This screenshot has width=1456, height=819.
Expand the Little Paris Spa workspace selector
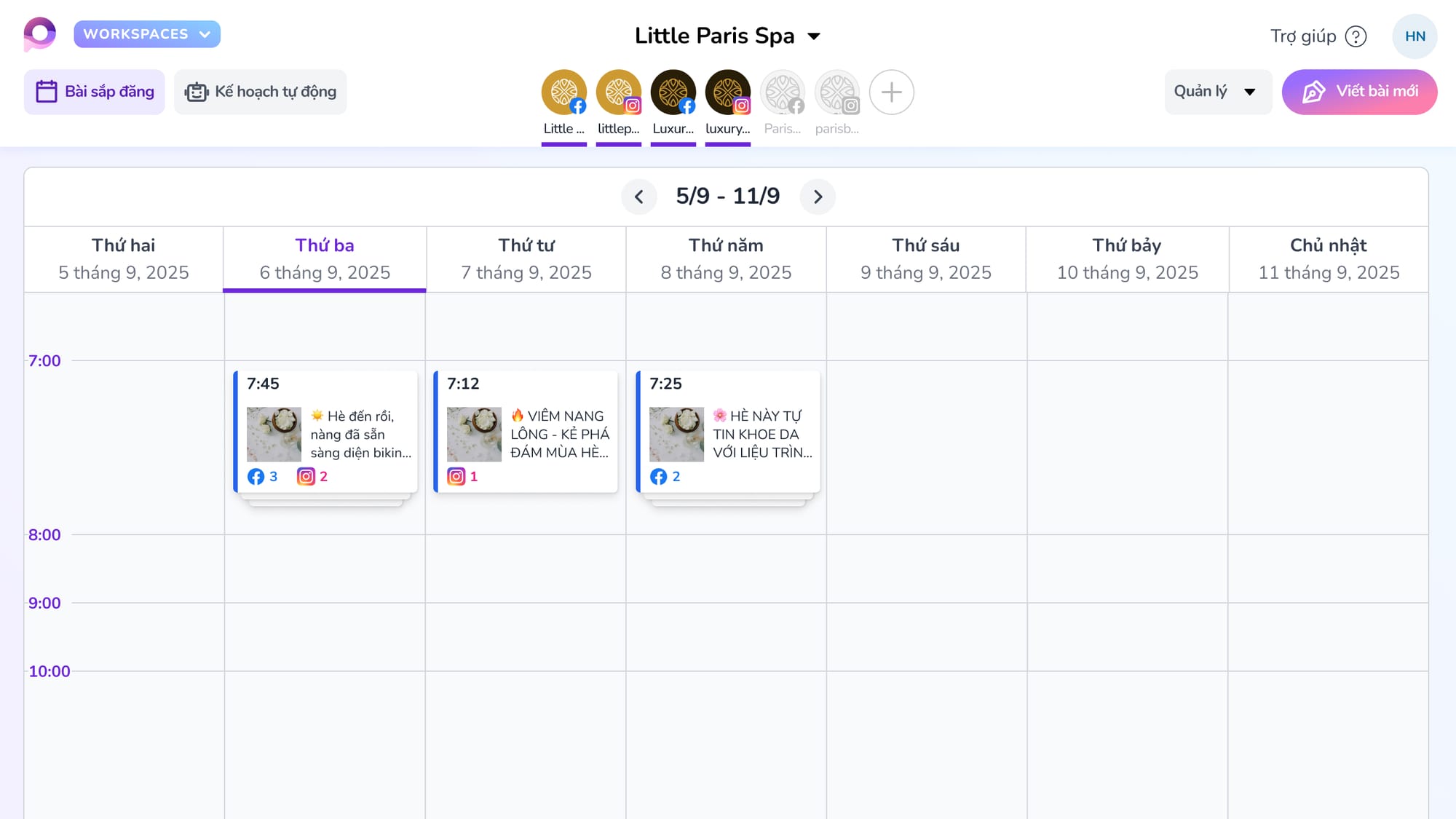[728, 36]
